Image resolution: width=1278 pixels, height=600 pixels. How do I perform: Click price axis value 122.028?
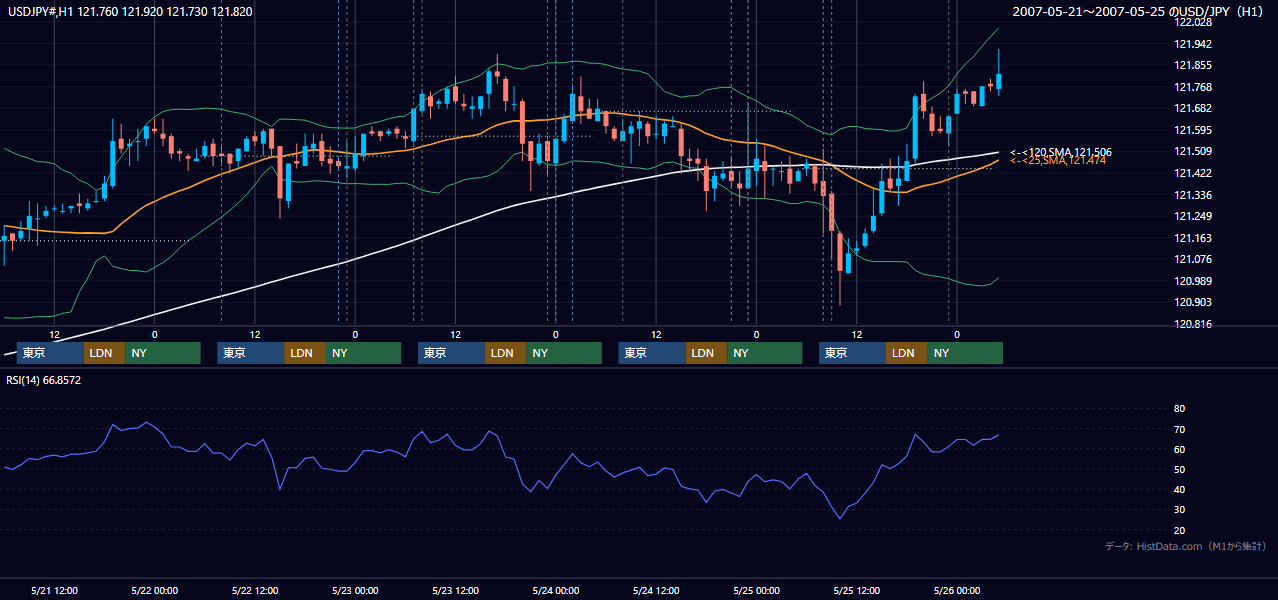point(1191,22)
